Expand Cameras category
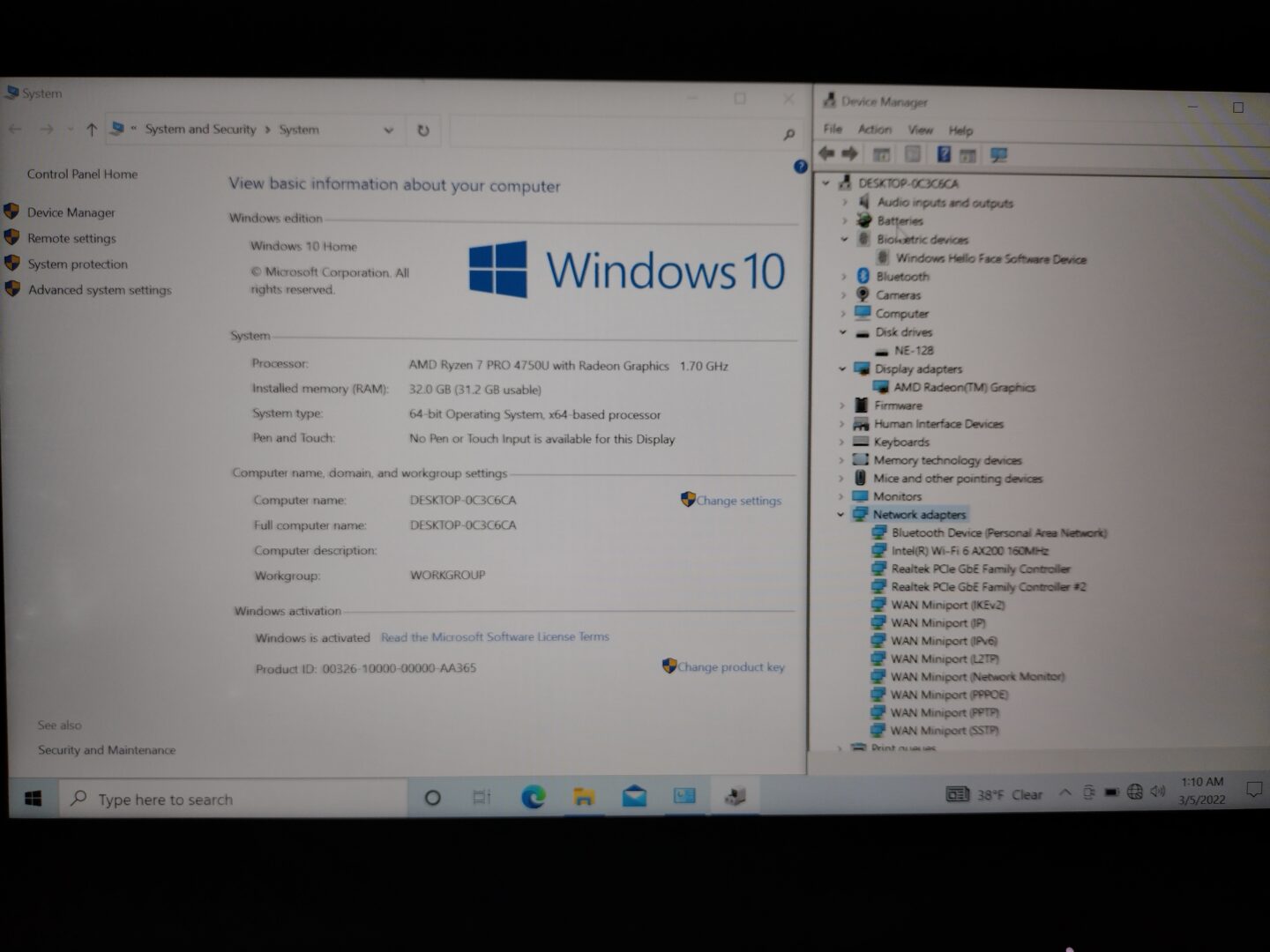The image size is (1270, 952). click(843, 294)
